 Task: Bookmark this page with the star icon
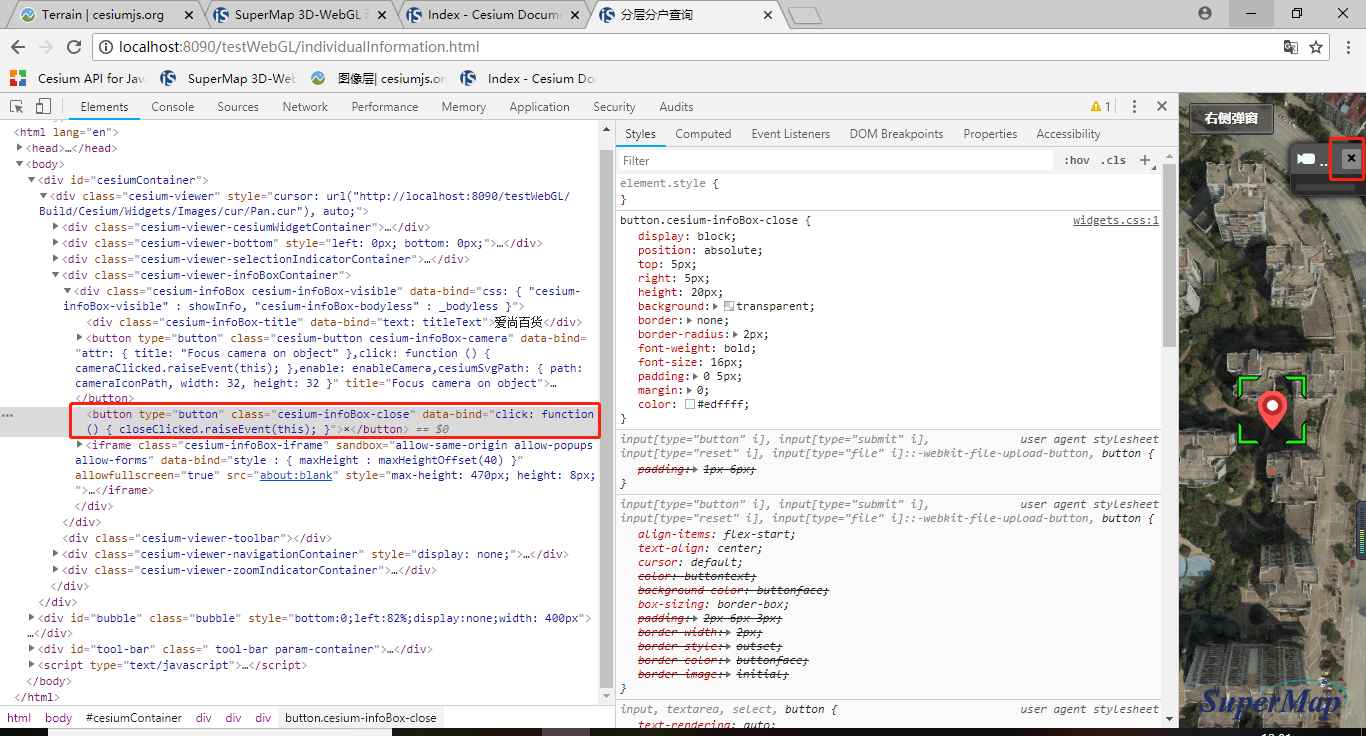(1316, 47)
